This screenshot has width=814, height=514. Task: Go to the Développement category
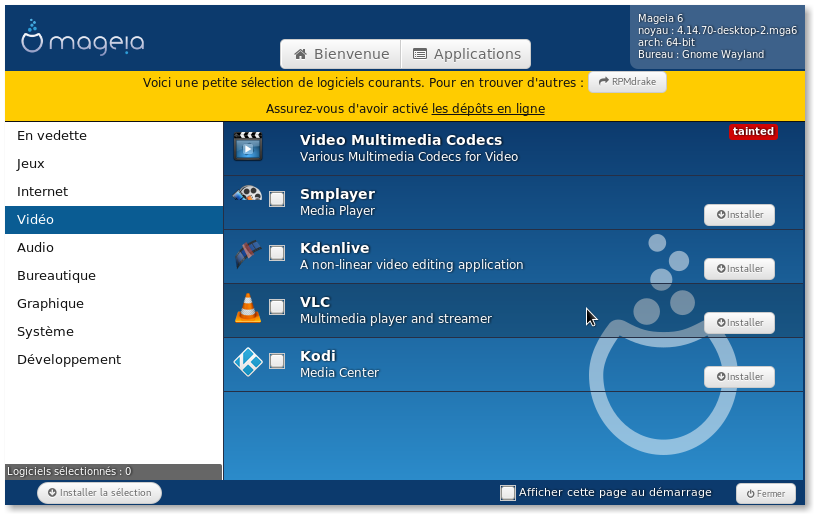(114, 360)
